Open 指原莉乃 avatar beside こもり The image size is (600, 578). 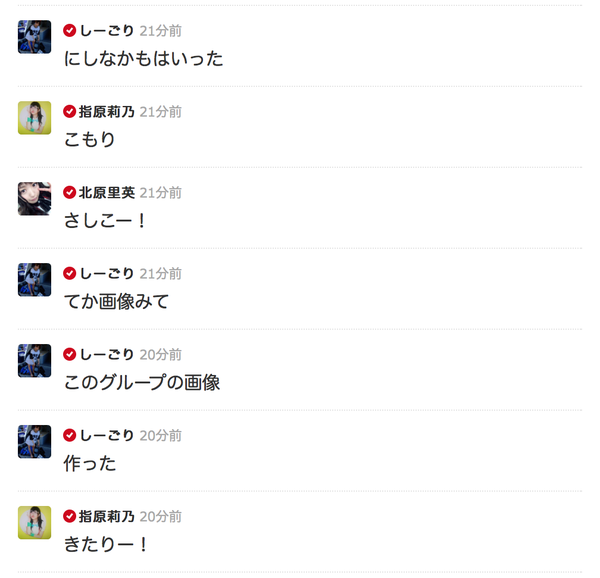point(34,118)
